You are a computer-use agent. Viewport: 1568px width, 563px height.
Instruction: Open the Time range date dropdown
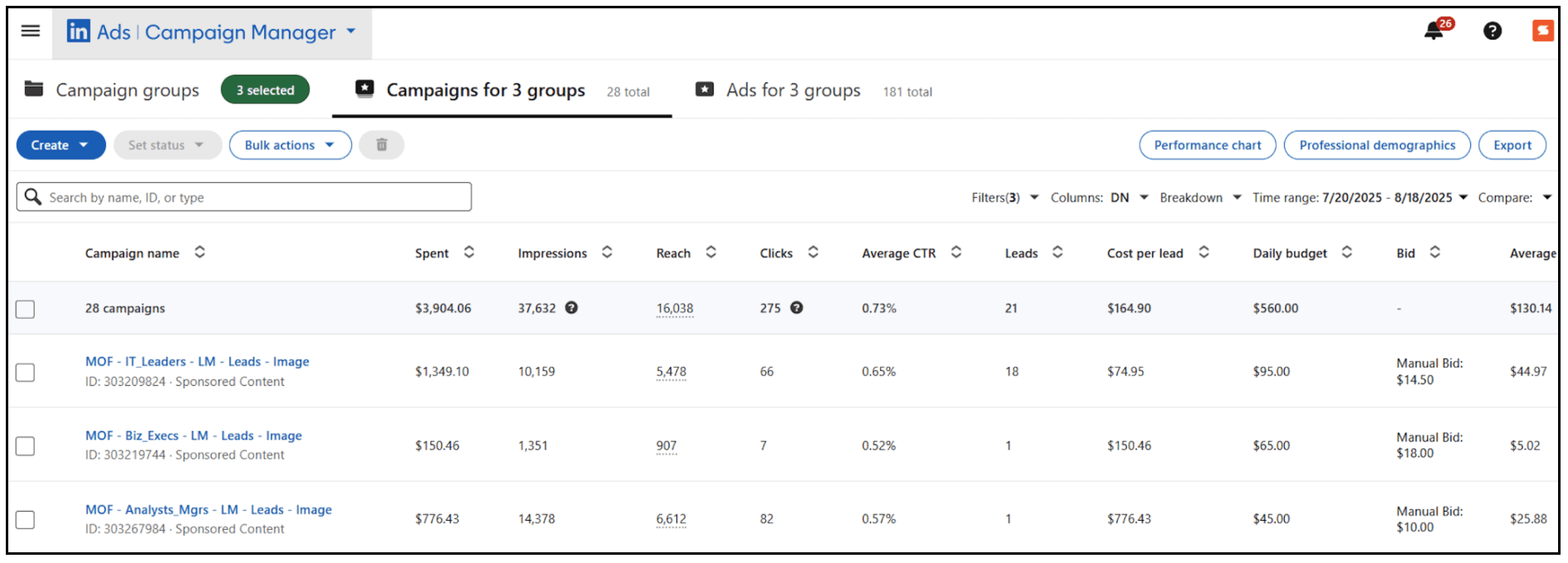tap(1360, 197)
